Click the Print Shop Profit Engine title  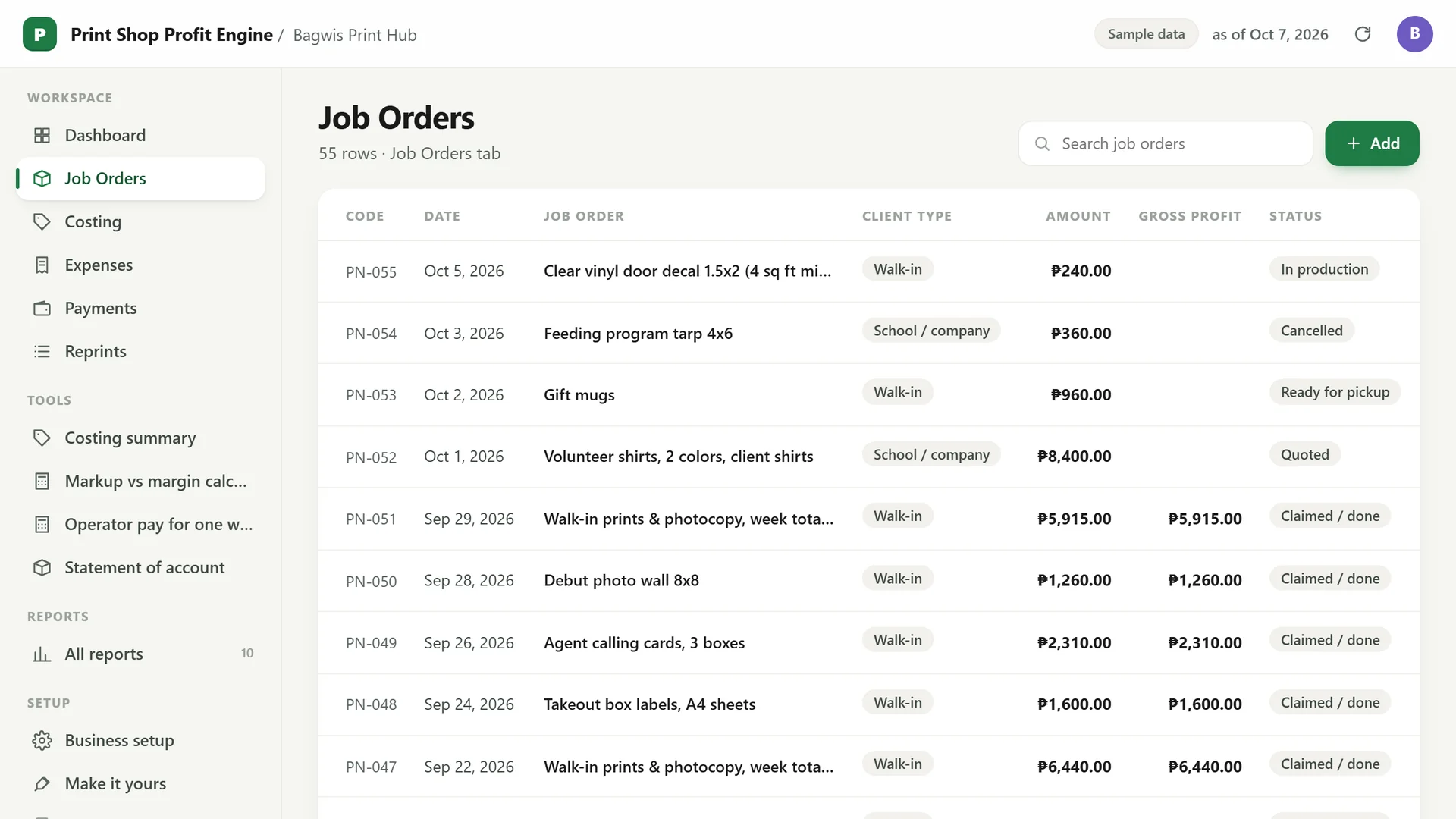pos(171,35)
